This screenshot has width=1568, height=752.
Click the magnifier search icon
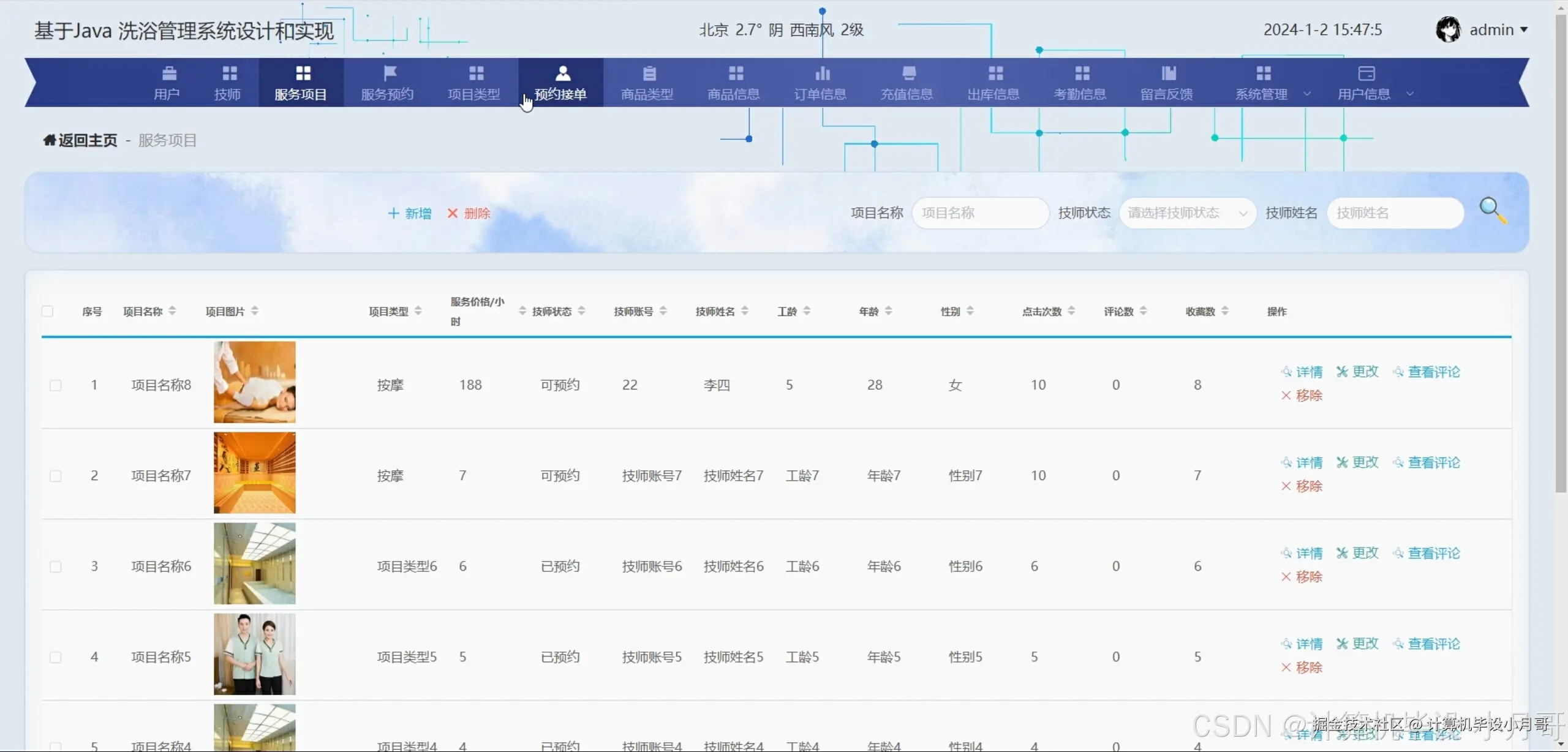click(x=1492, y=210)
